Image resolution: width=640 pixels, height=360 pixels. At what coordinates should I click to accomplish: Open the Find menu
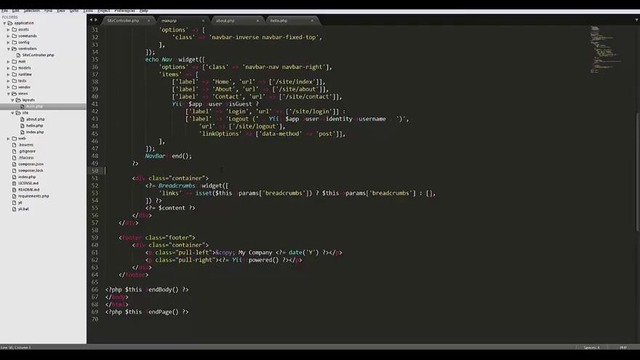coord(48,11)
